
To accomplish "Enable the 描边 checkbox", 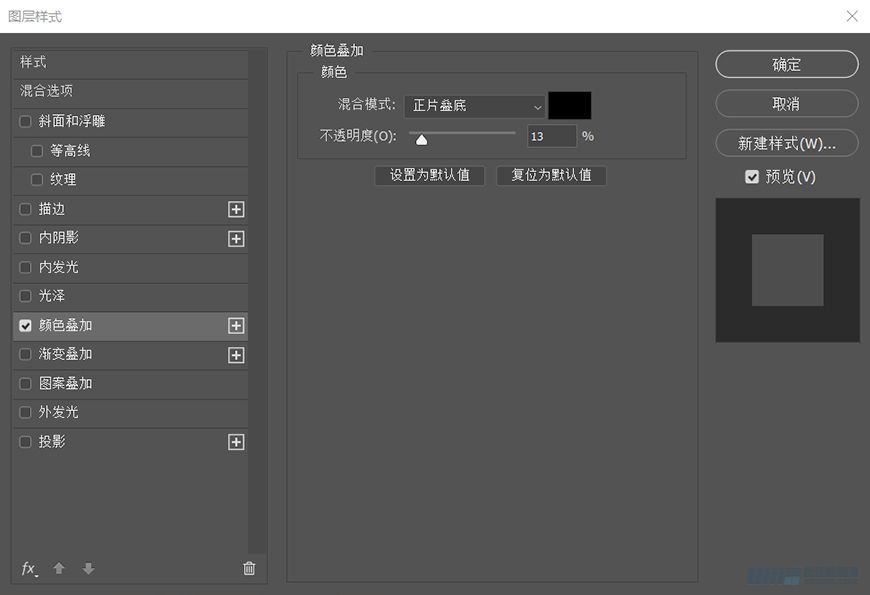I will point(25,209).
